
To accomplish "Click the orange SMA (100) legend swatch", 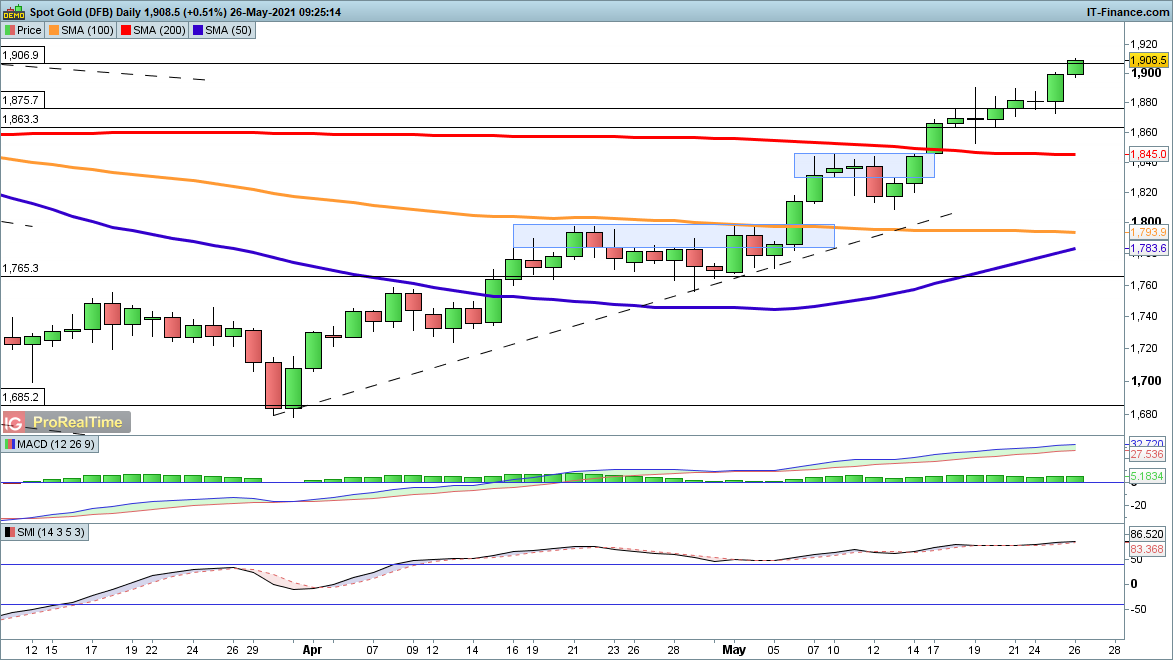I will tap(55, 30).
